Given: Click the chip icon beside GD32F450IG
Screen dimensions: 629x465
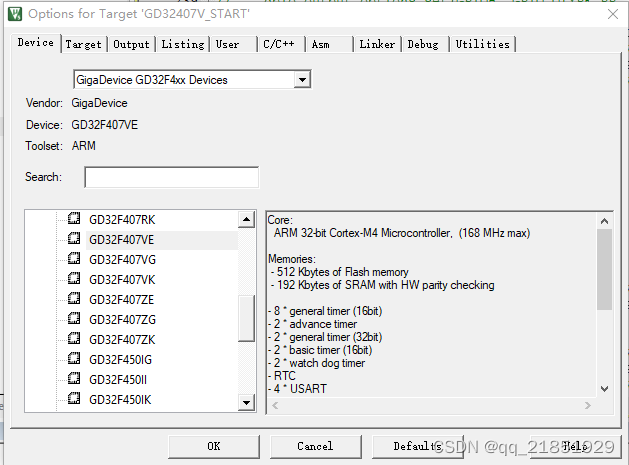Looking at the screenshot, I should (74, 358).
